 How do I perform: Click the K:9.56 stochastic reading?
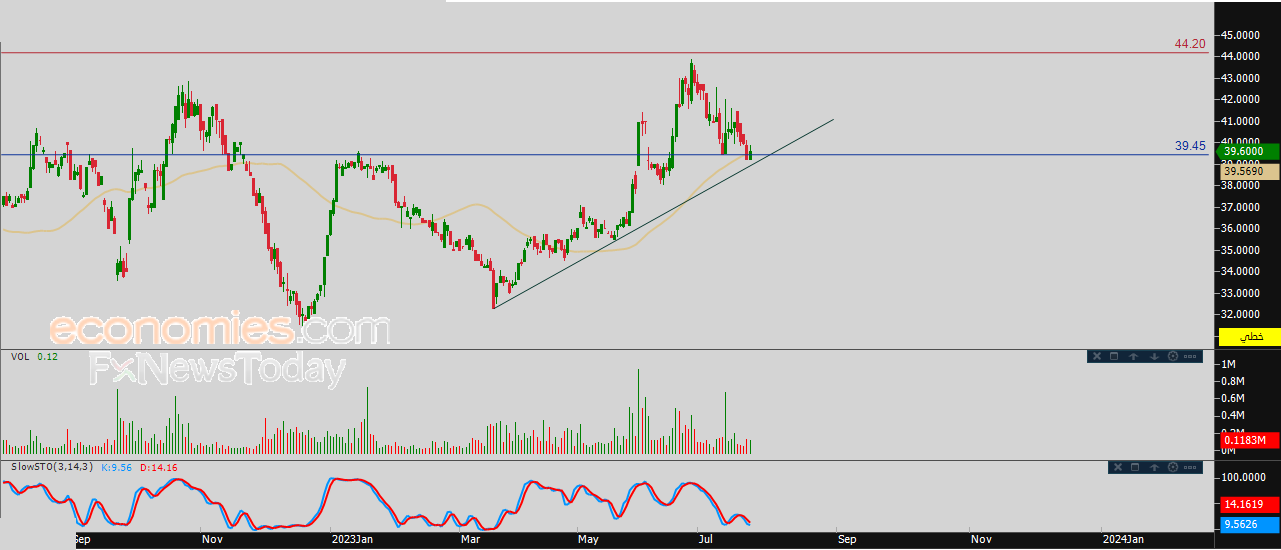coord(118,466)
